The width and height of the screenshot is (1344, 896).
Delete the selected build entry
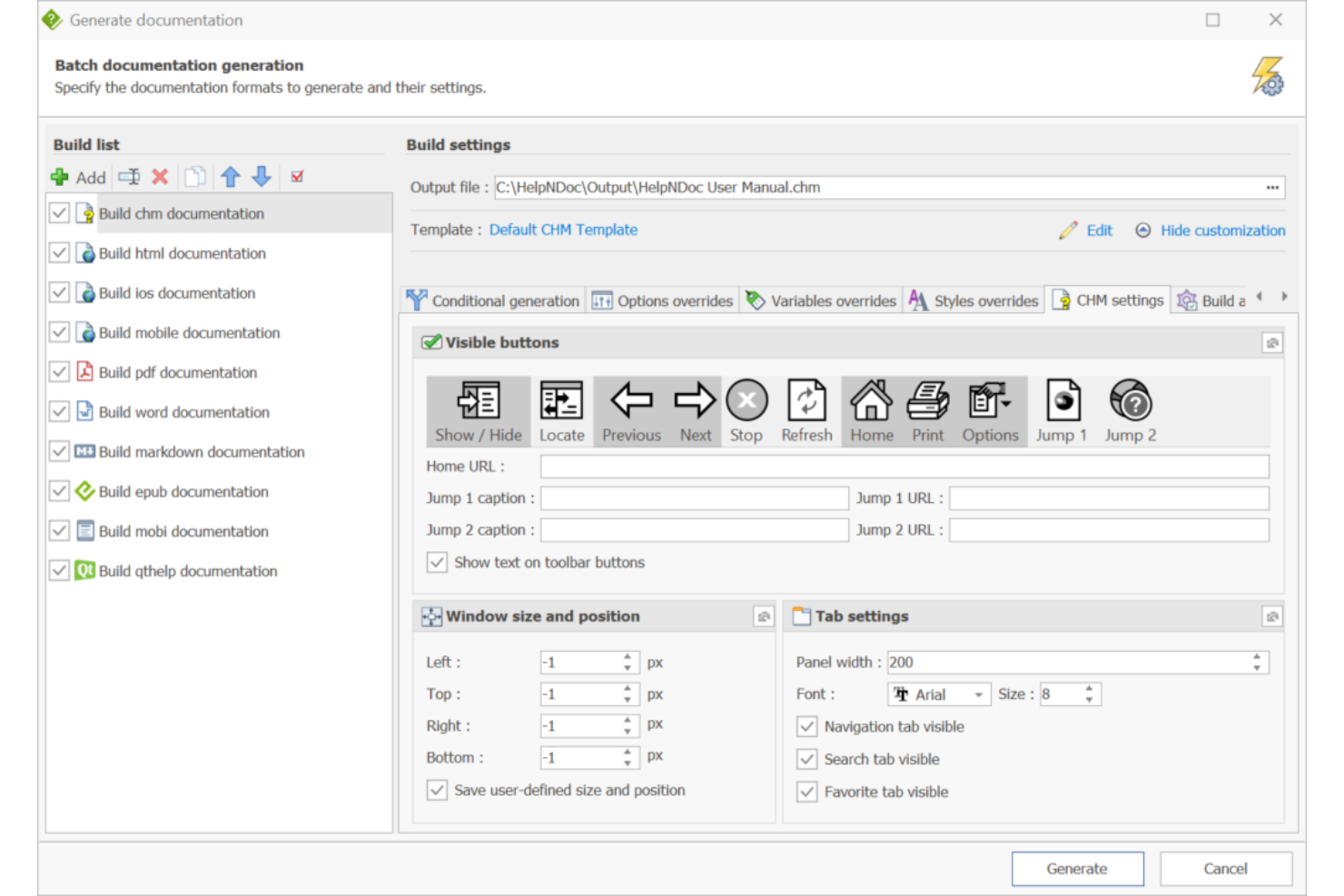pos(160,177)
